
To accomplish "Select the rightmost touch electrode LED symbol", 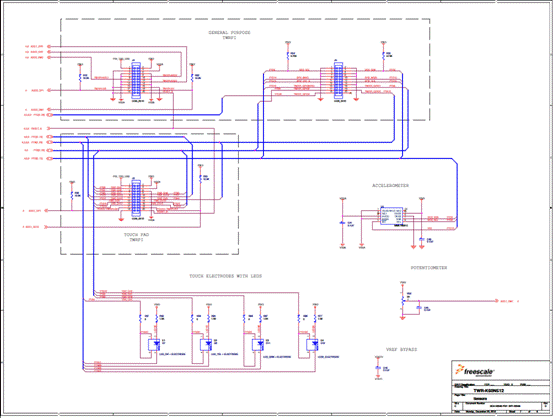I will (312, 345).
